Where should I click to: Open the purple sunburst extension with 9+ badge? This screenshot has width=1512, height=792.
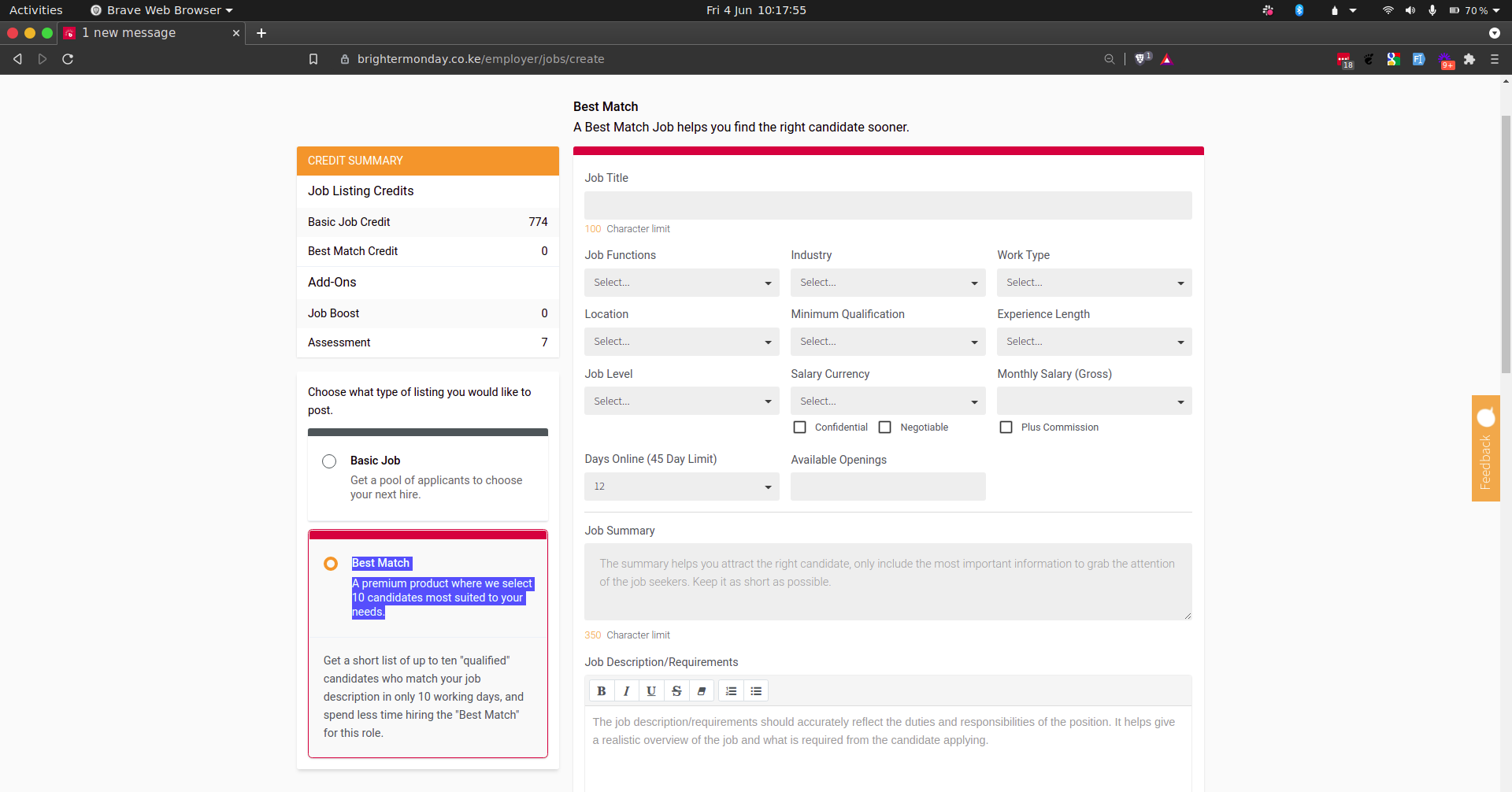point(1446,60)
